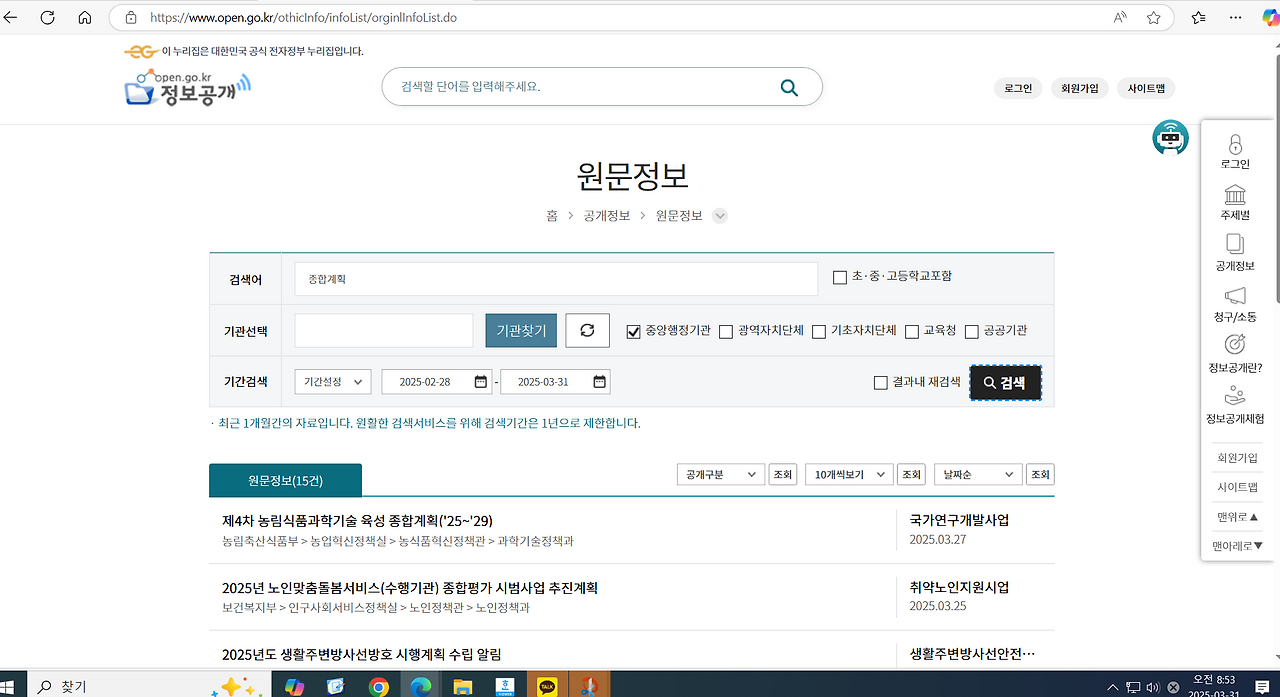Click the dark 검색 search button
Viewport: 1280px width, 697px height.
pos(1005,383)
